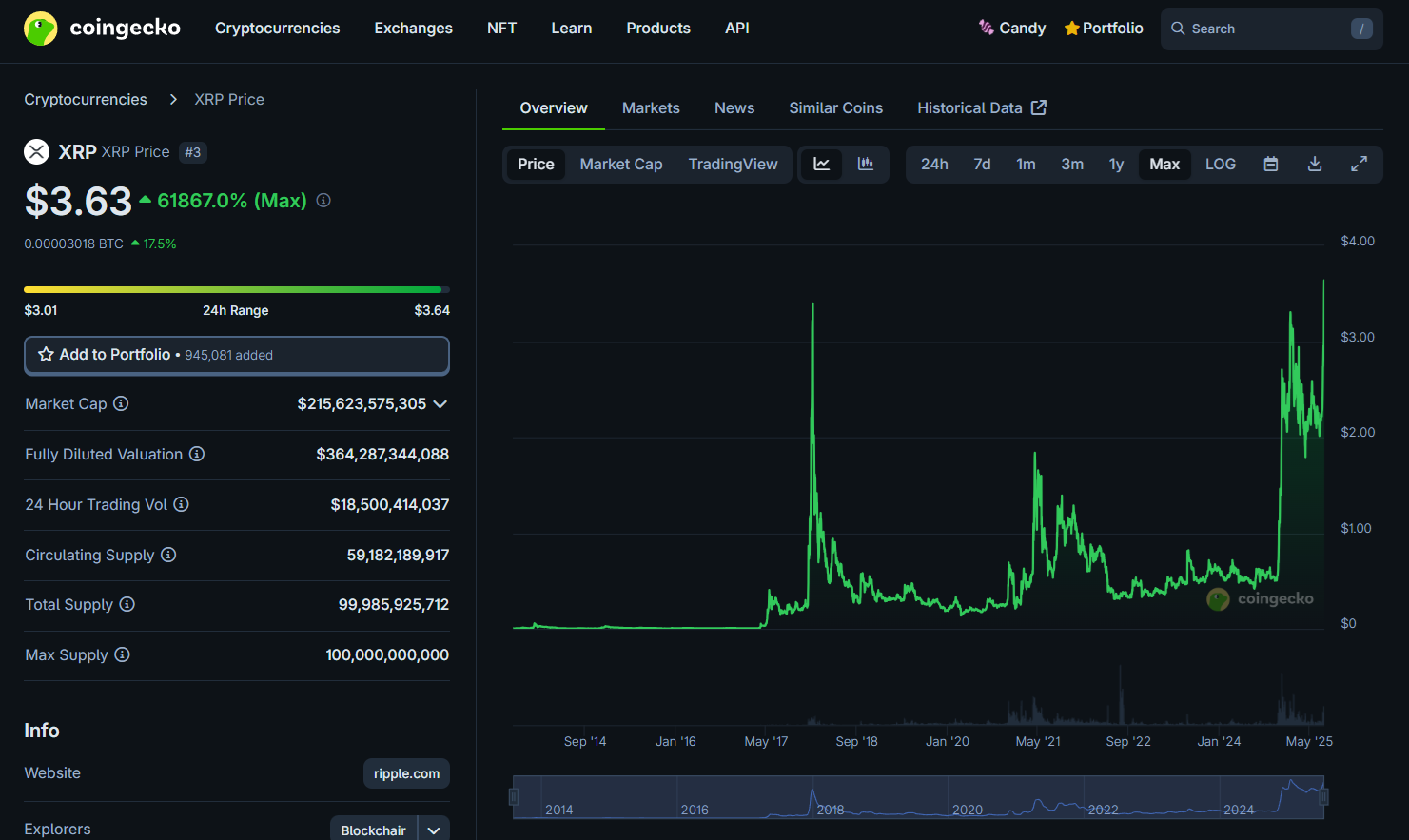
Task: Open the Candy rewards icon
Action: [x=987, y=28]
